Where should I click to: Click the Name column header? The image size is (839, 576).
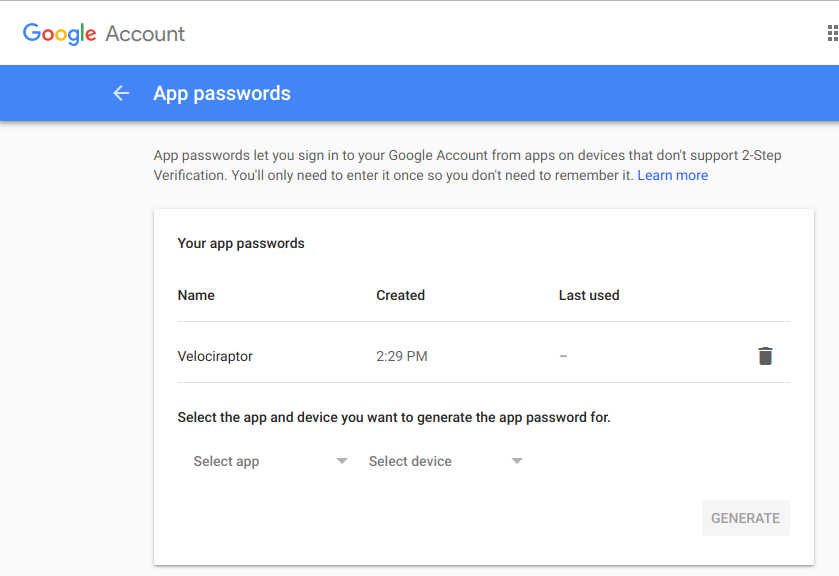(196, 295)
